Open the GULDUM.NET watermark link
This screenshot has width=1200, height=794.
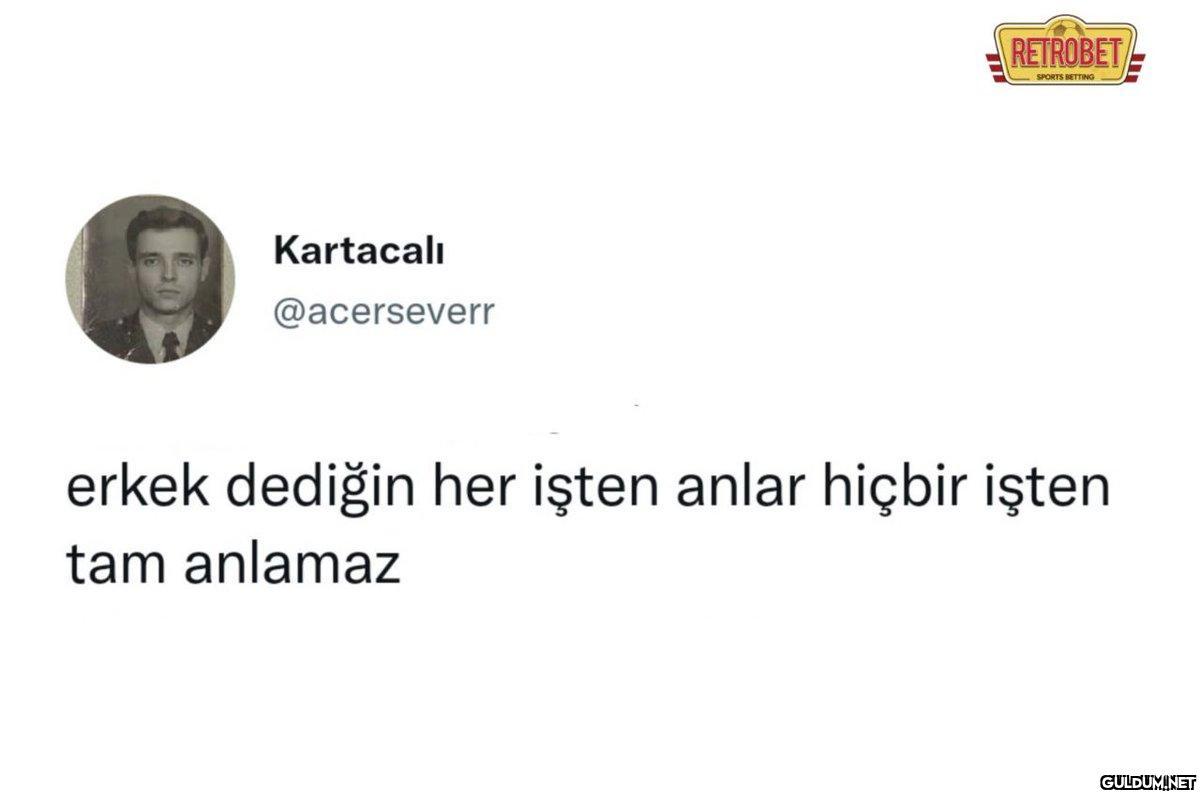[x=1147, y=780]
